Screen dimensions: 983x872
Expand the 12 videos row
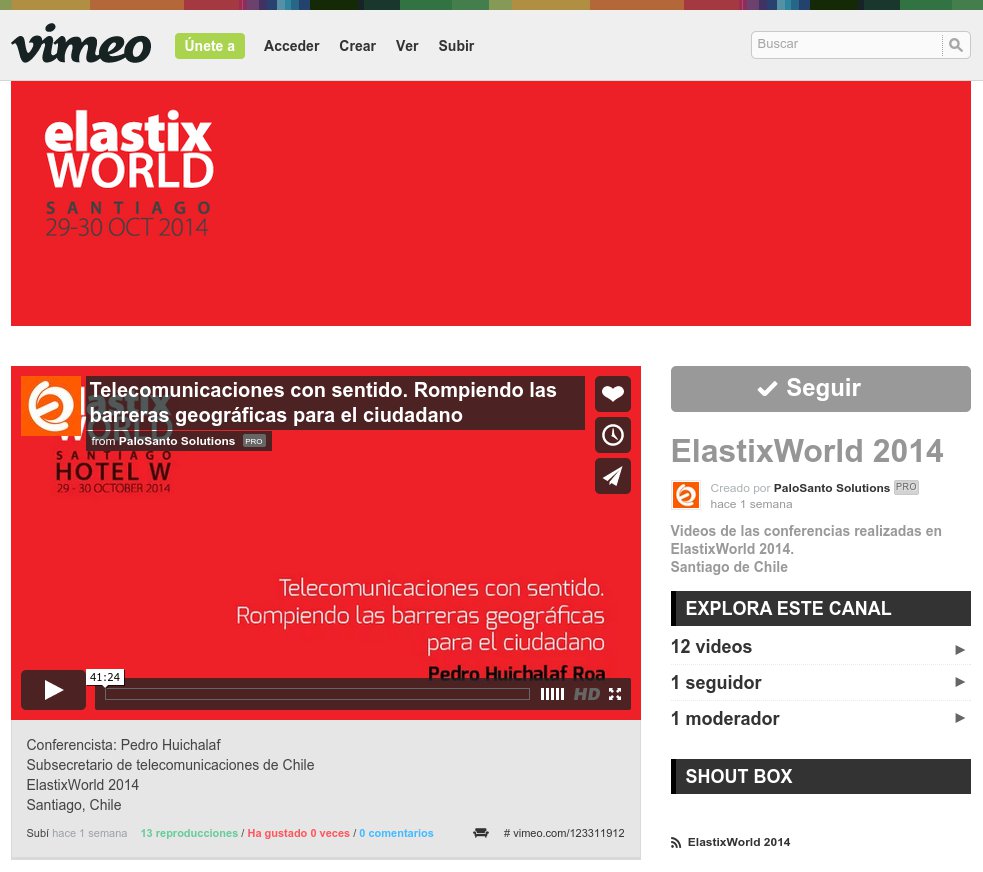pos(820,647)
